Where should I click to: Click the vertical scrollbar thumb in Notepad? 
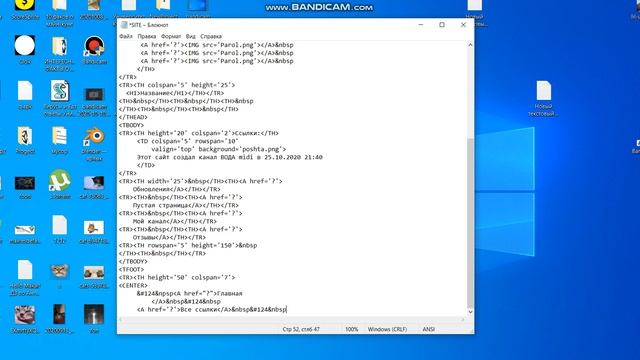click(470, 222)
